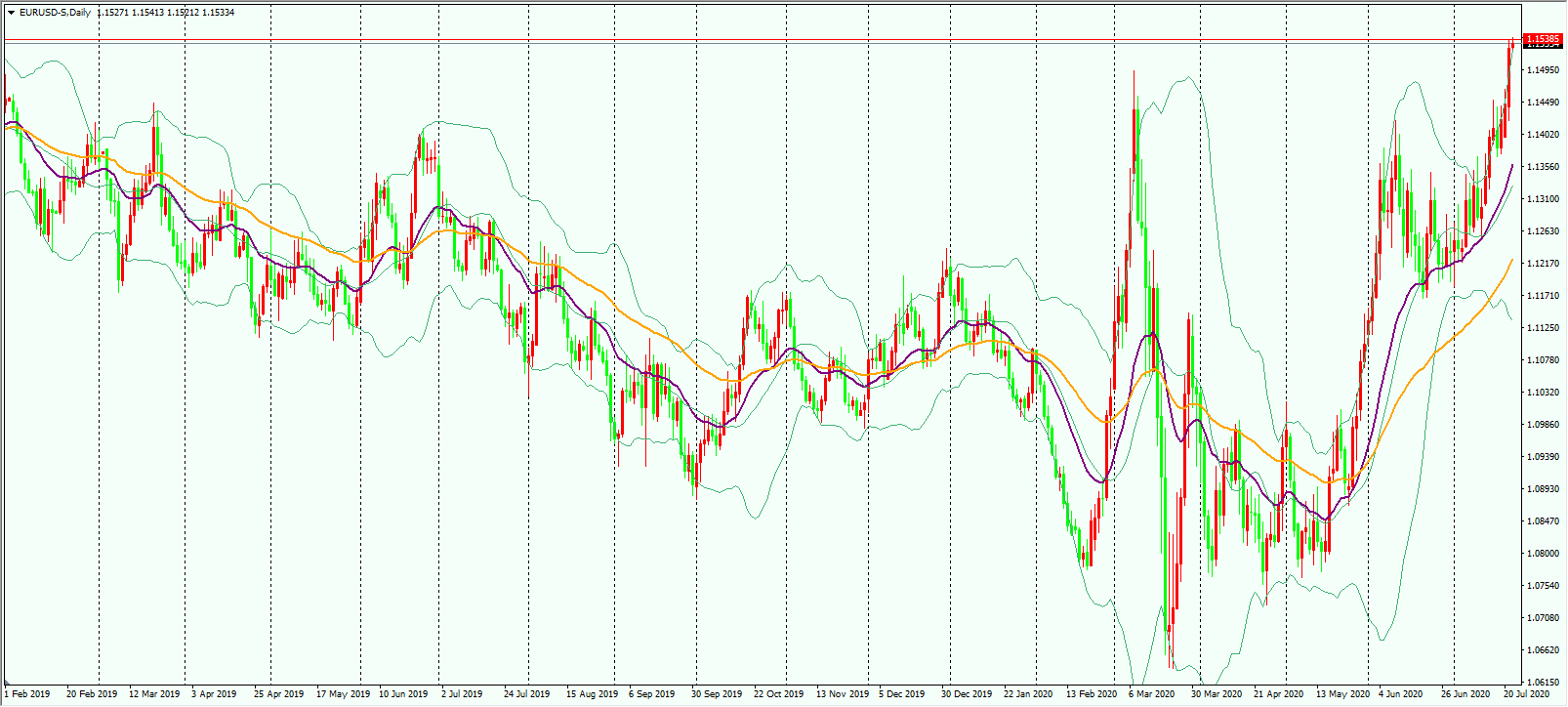1568x707 pixels.
Task: Click the 17 May 2019 date label
Action: click(344, 694)
